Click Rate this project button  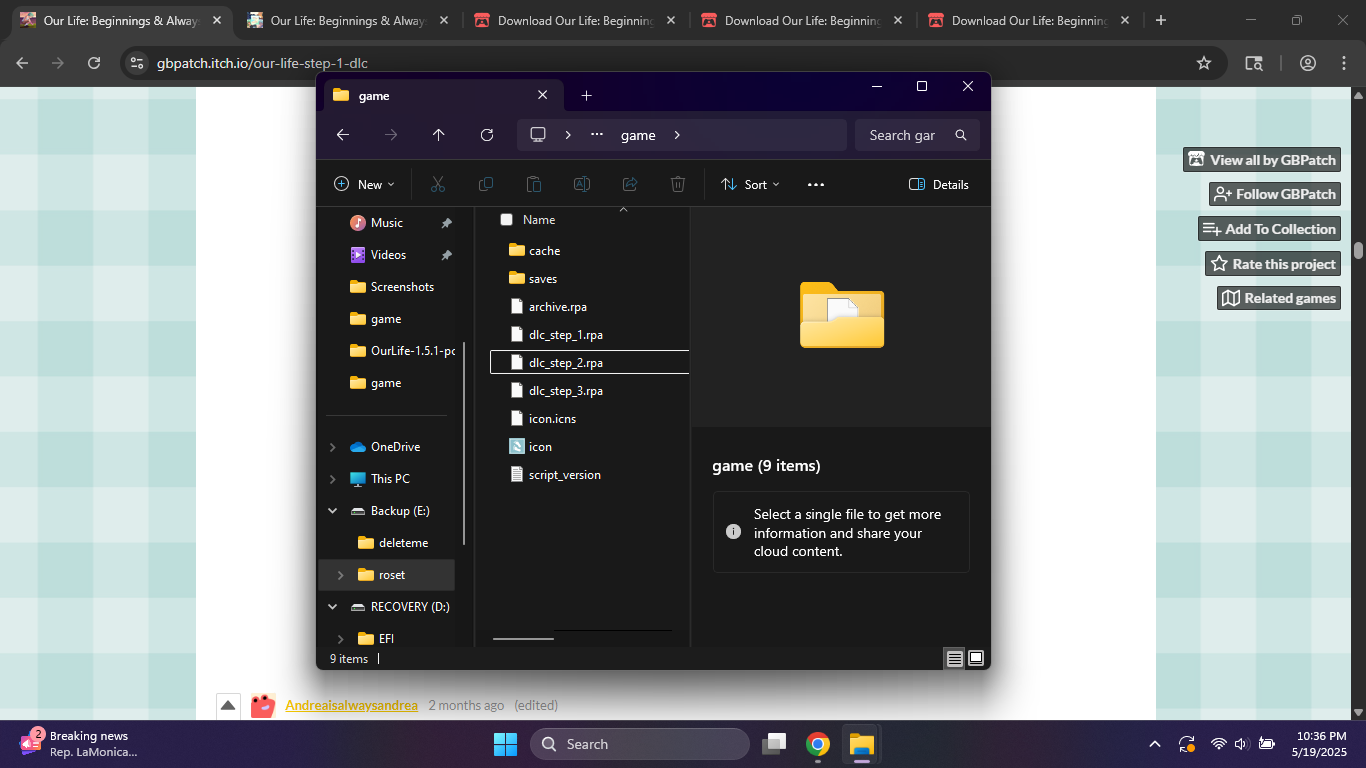point(1273,264)
